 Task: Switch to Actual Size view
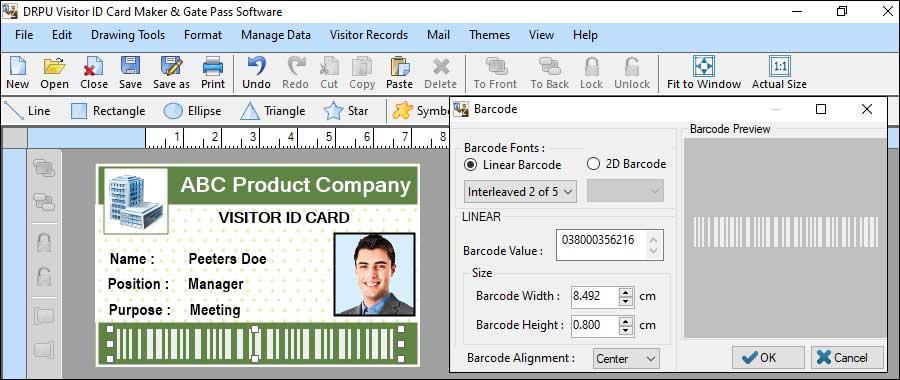click(x=779, y=72)
